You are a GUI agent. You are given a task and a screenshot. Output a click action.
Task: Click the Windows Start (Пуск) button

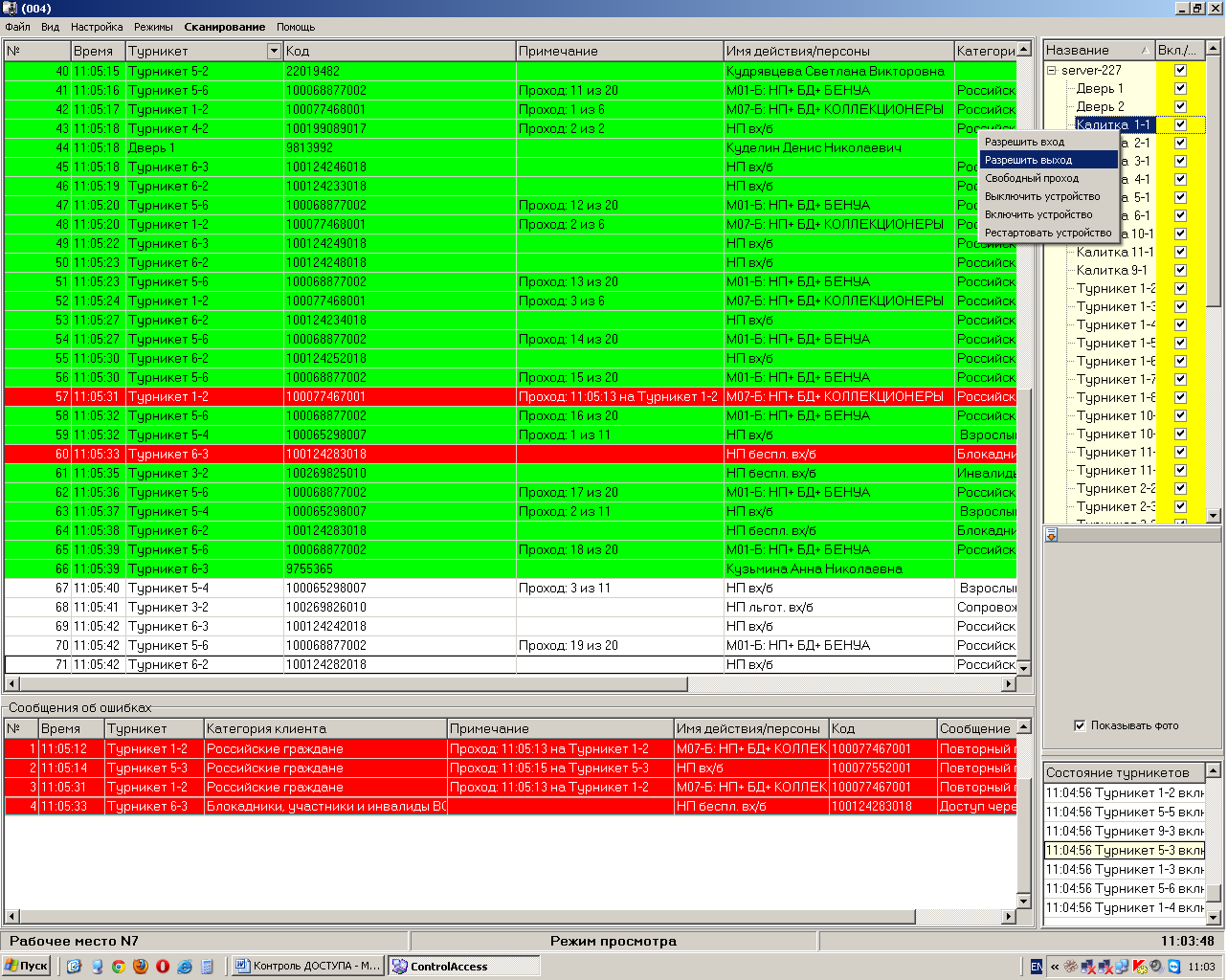point(26,966)
